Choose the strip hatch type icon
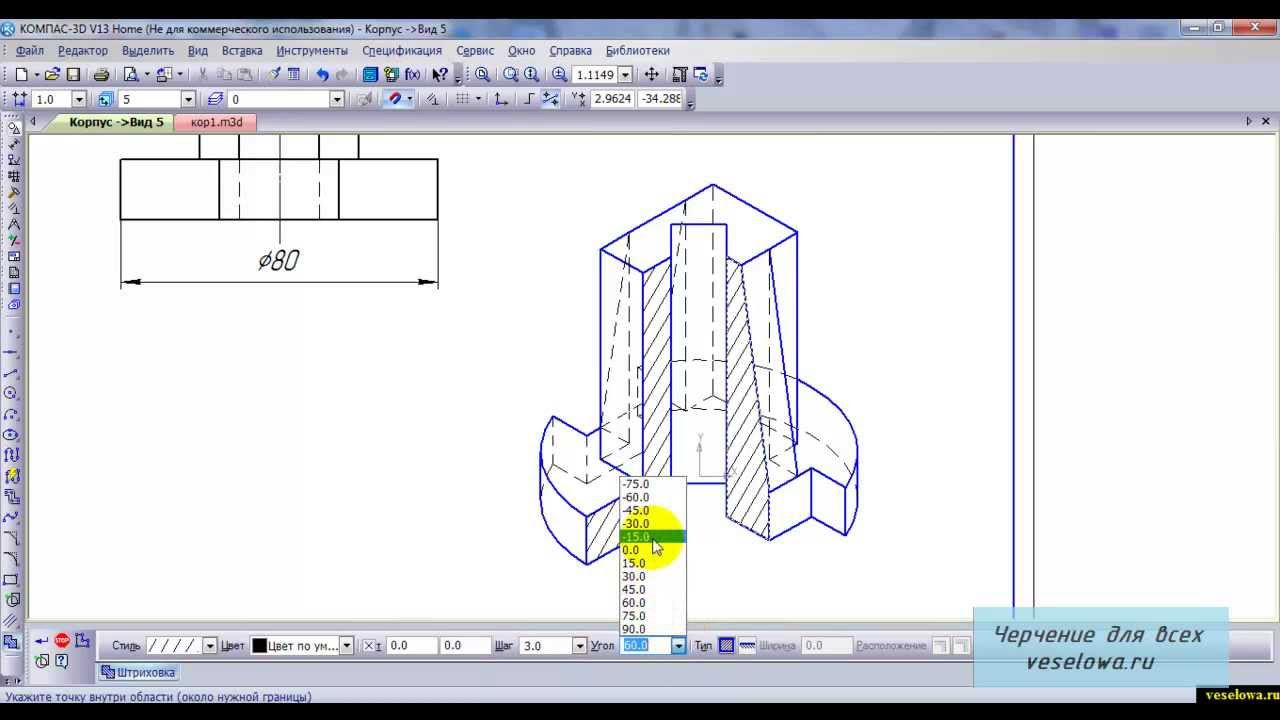This screenshot has width=1280, height=720. click(x=746, y=646)
